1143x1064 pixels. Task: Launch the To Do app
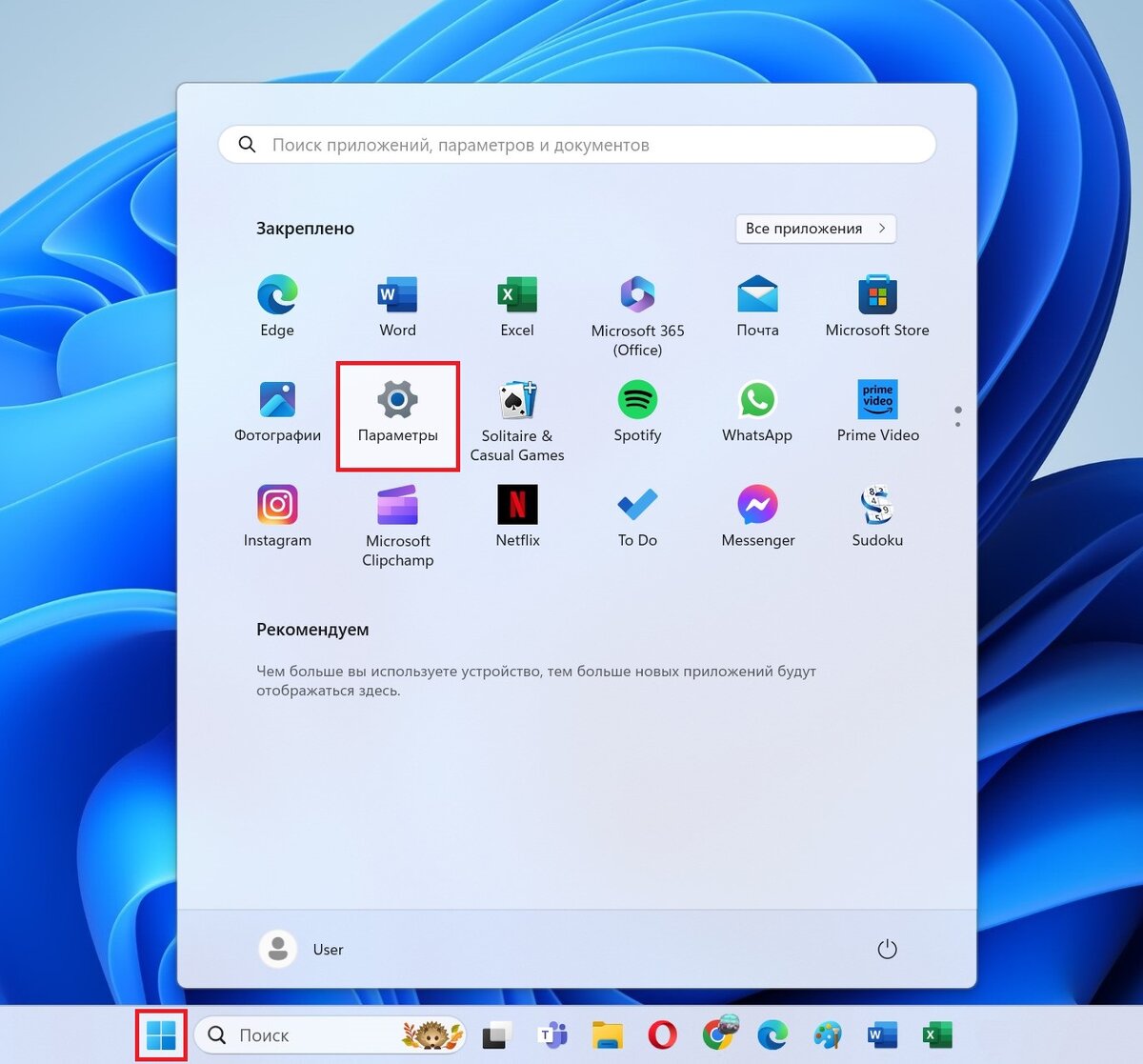(637, 515)
